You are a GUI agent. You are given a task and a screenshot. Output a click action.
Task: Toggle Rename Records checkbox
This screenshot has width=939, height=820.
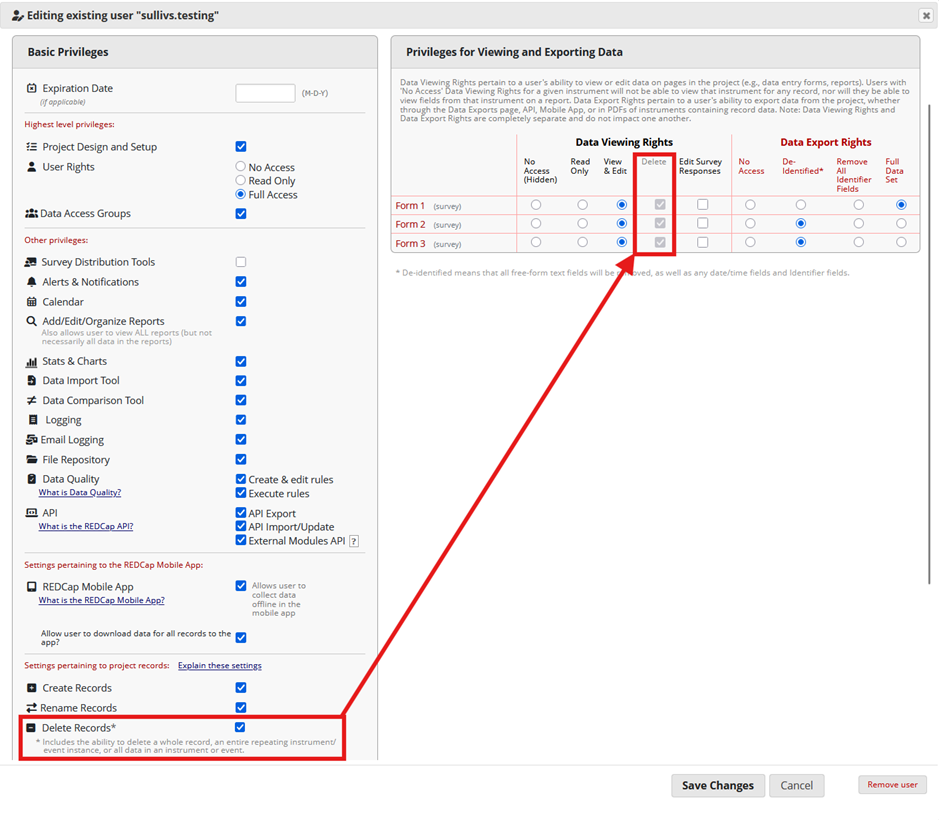point(241,707)
